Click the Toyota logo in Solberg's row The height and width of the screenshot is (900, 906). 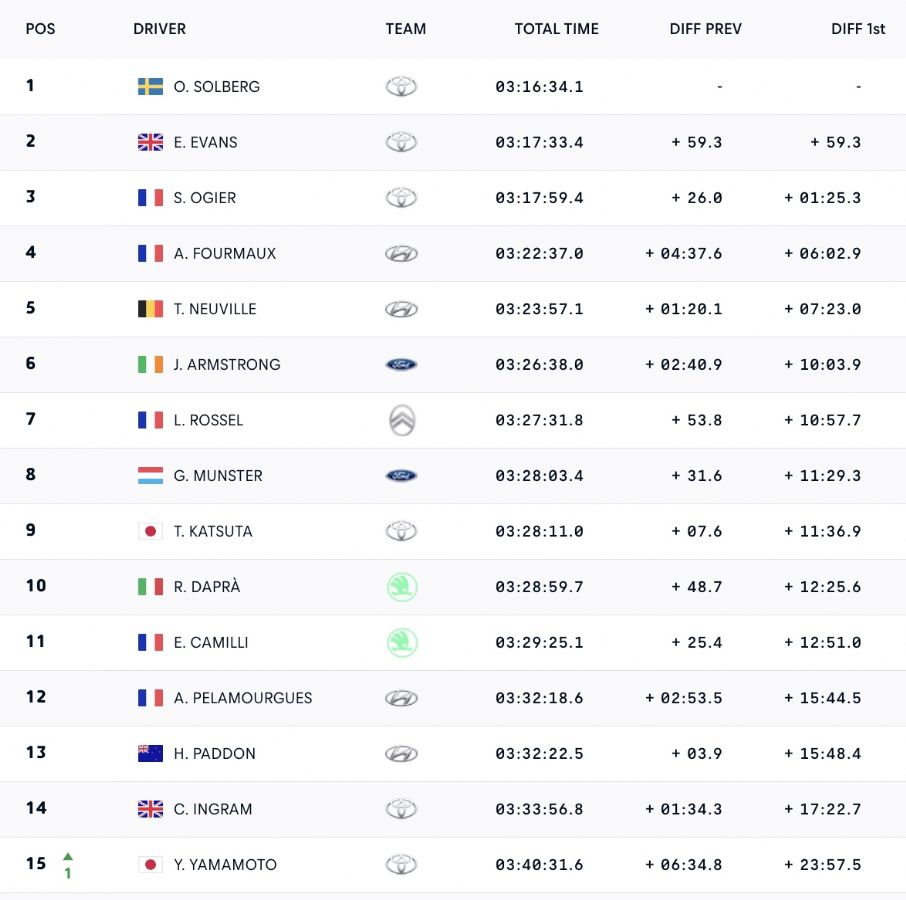[x=401, y=87]
